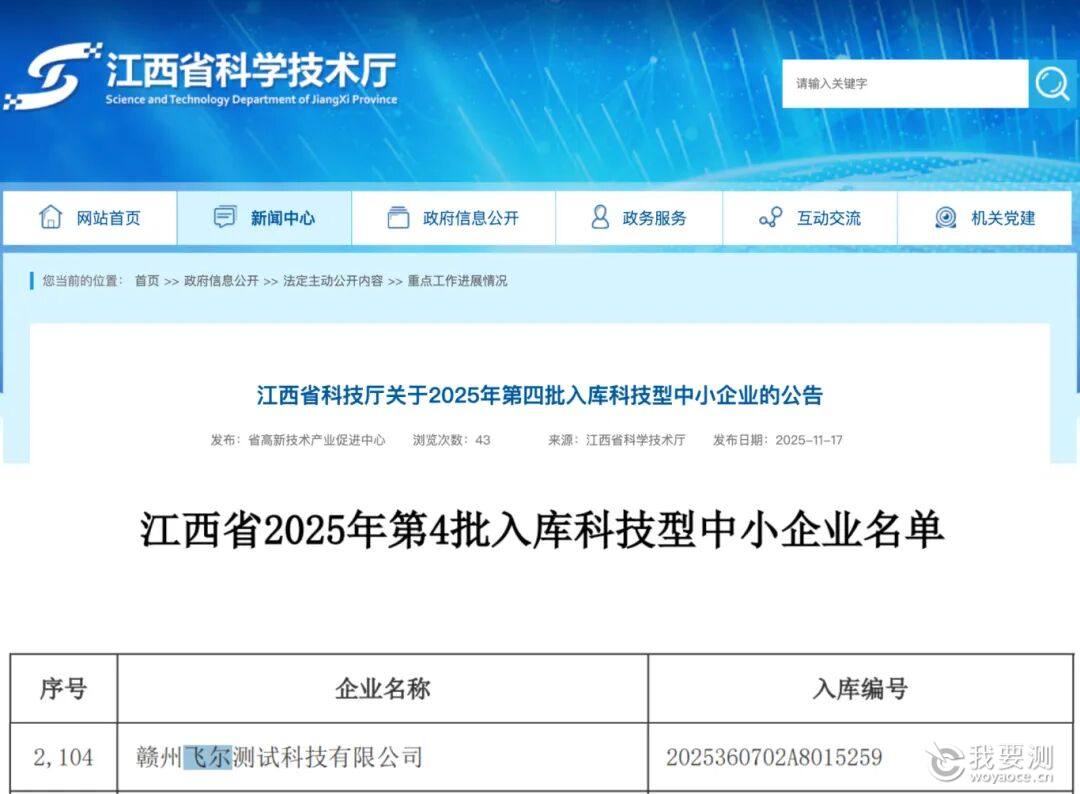Click the company name 赣州飞尔测试科技有限公司
Viewport: 1080px width, 794px height.
coord(280,758)
